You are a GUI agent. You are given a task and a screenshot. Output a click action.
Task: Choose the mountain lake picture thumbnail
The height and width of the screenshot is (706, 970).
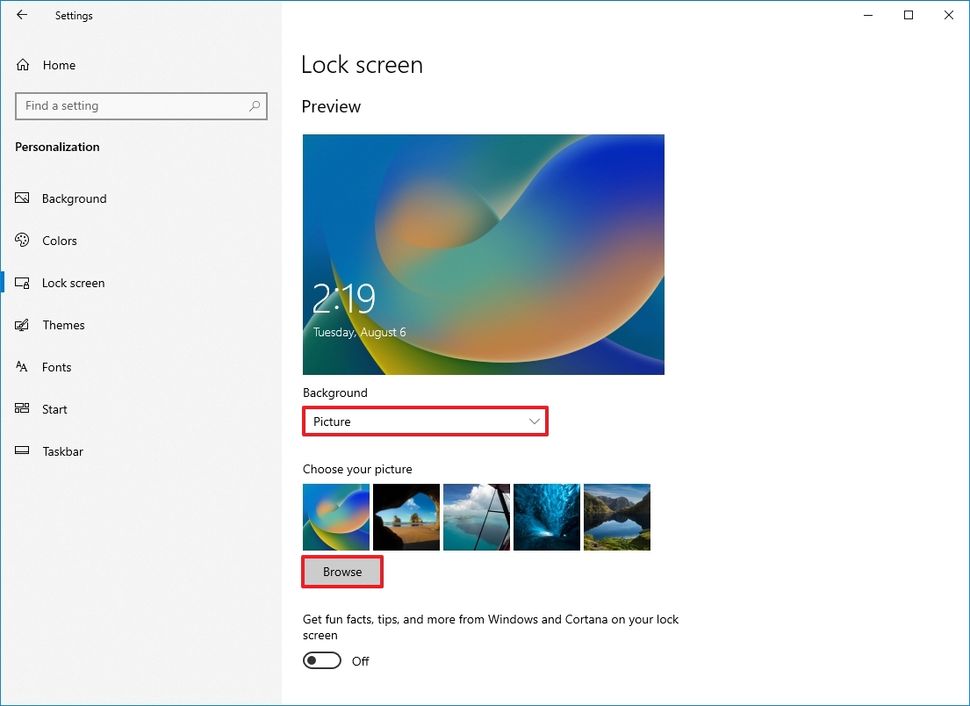(x=616, y=517)
